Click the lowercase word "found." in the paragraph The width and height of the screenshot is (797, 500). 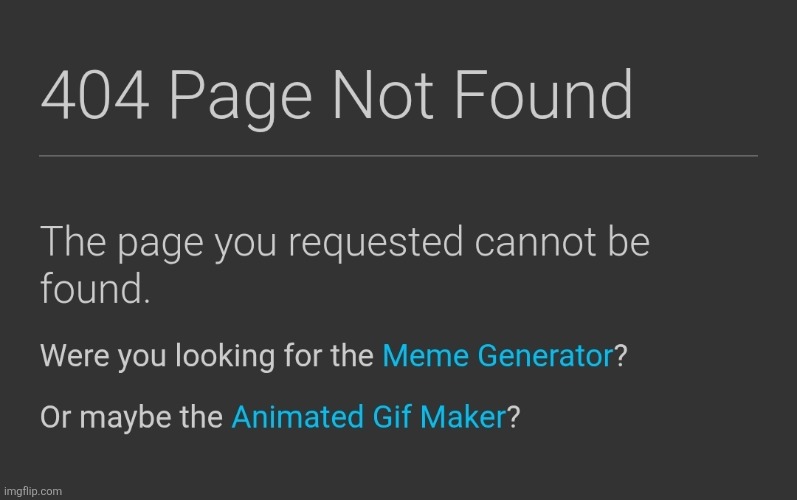pyautogui.click(x=94, y=290)
